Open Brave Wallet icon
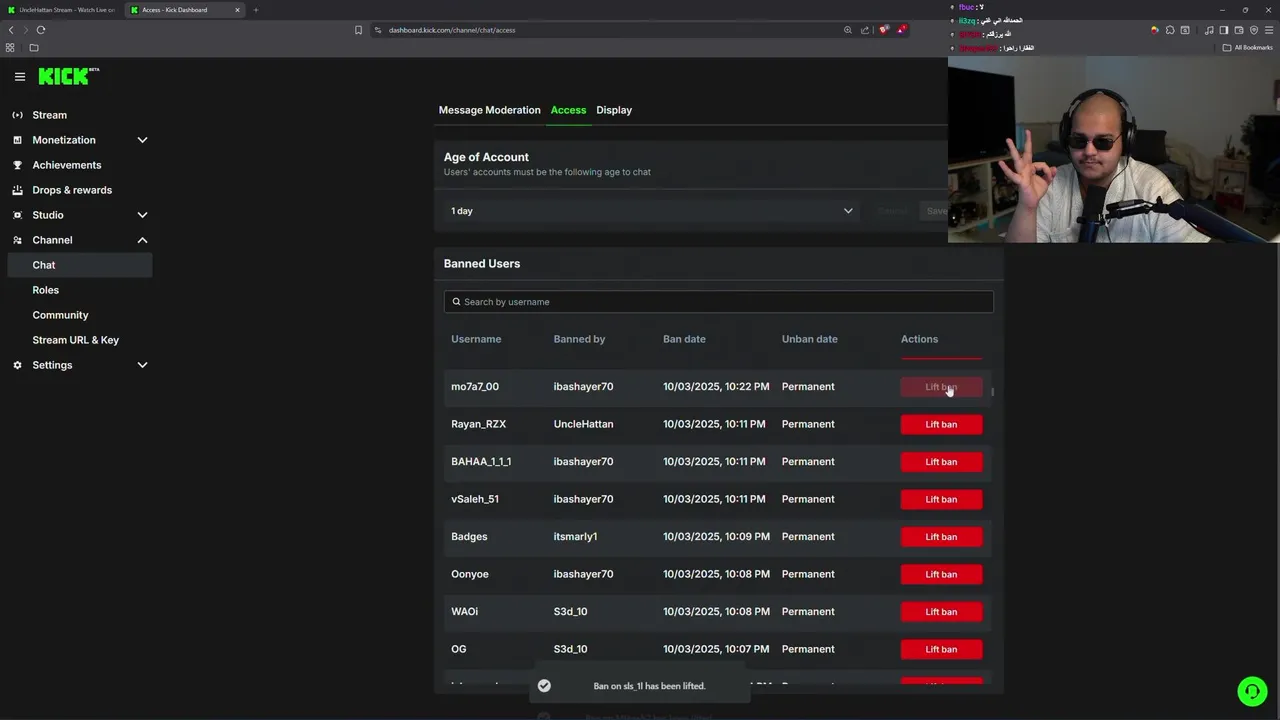1280x720 pixels. [x=1239, y=30]
